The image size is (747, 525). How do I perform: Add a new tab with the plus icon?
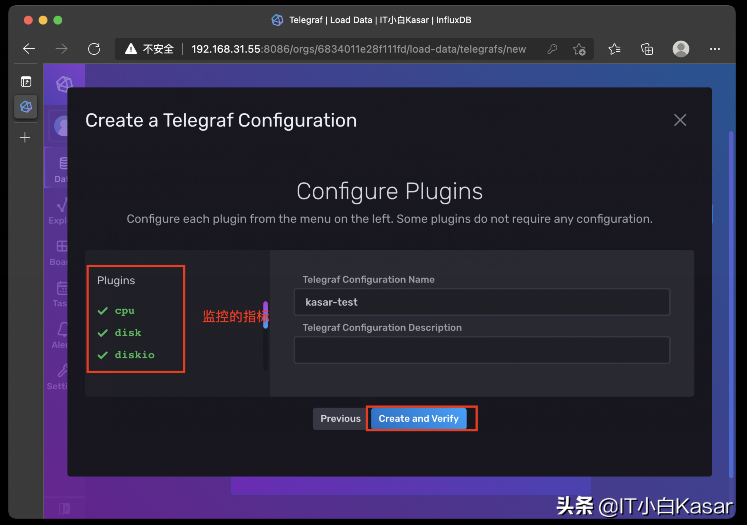pos(25,138)
